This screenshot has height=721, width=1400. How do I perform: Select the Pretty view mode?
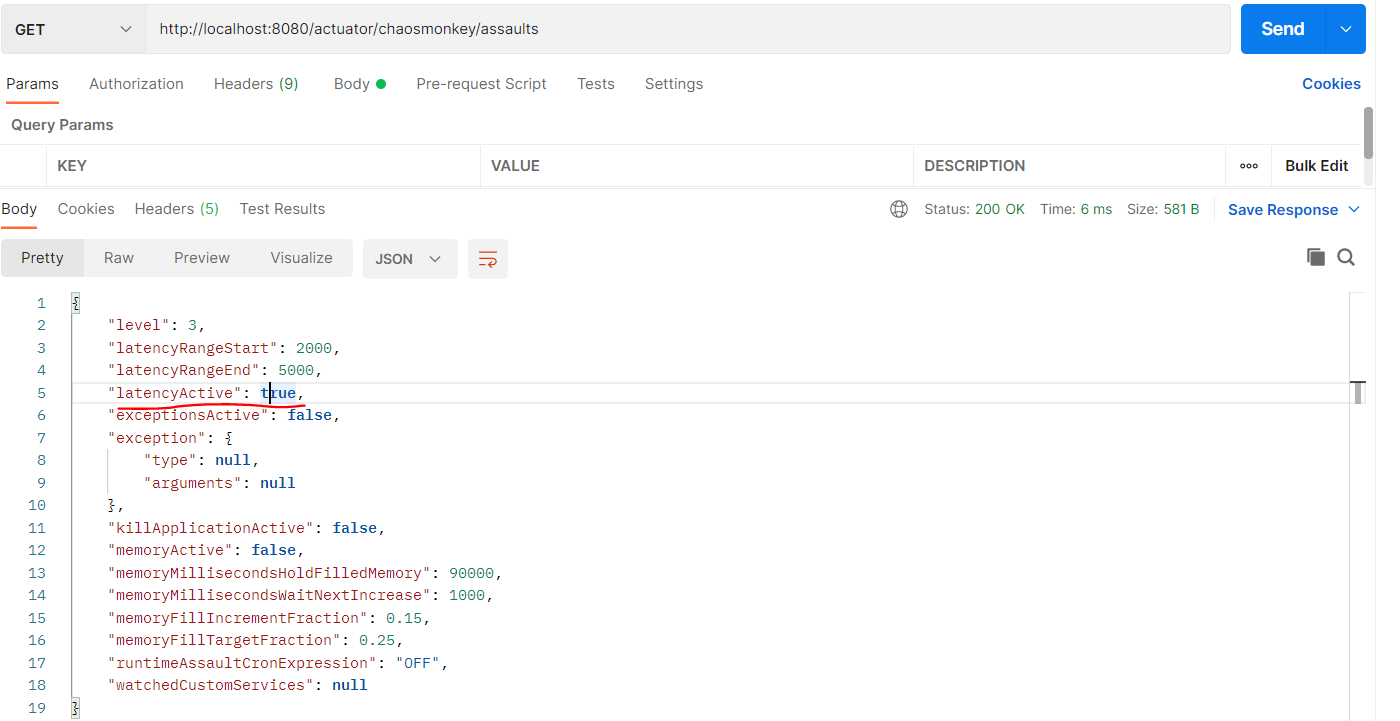coord(42,258)
